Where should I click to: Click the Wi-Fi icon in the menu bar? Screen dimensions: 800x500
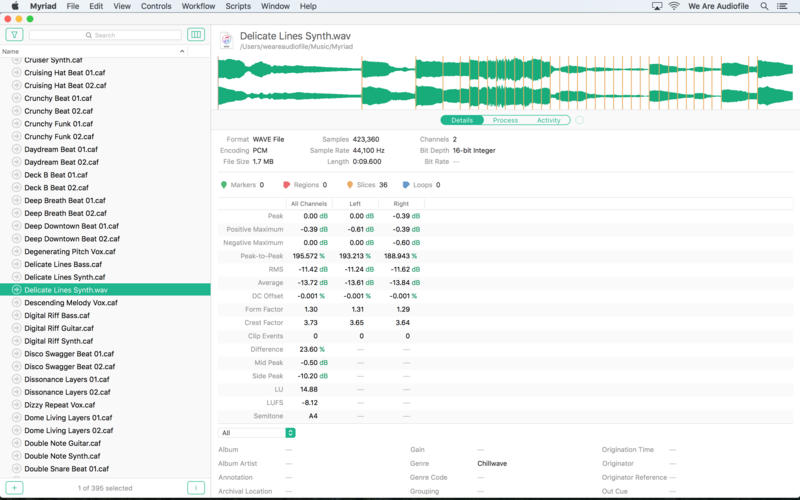[x=674, y=6]
